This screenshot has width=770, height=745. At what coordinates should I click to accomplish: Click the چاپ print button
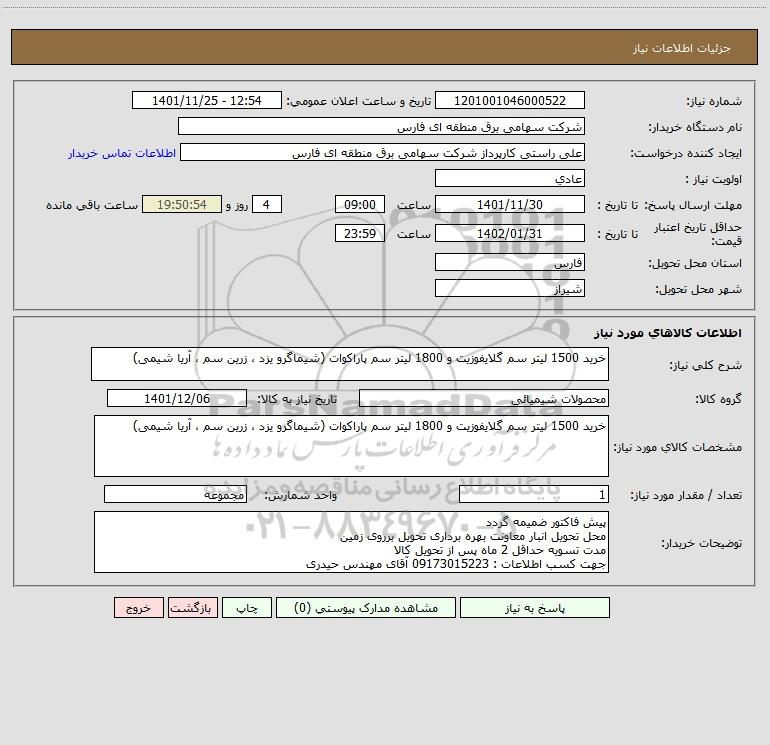[x=247, y=607]
